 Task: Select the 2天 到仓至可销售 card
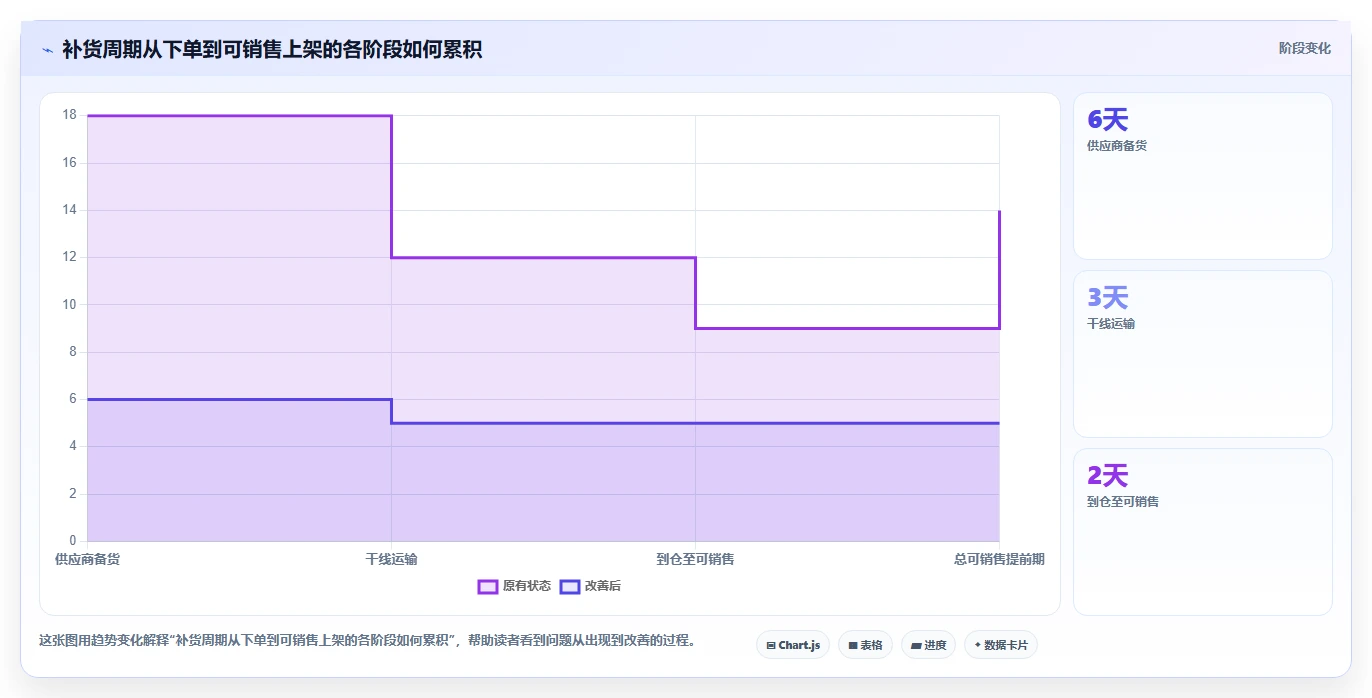pos(1203,532)
